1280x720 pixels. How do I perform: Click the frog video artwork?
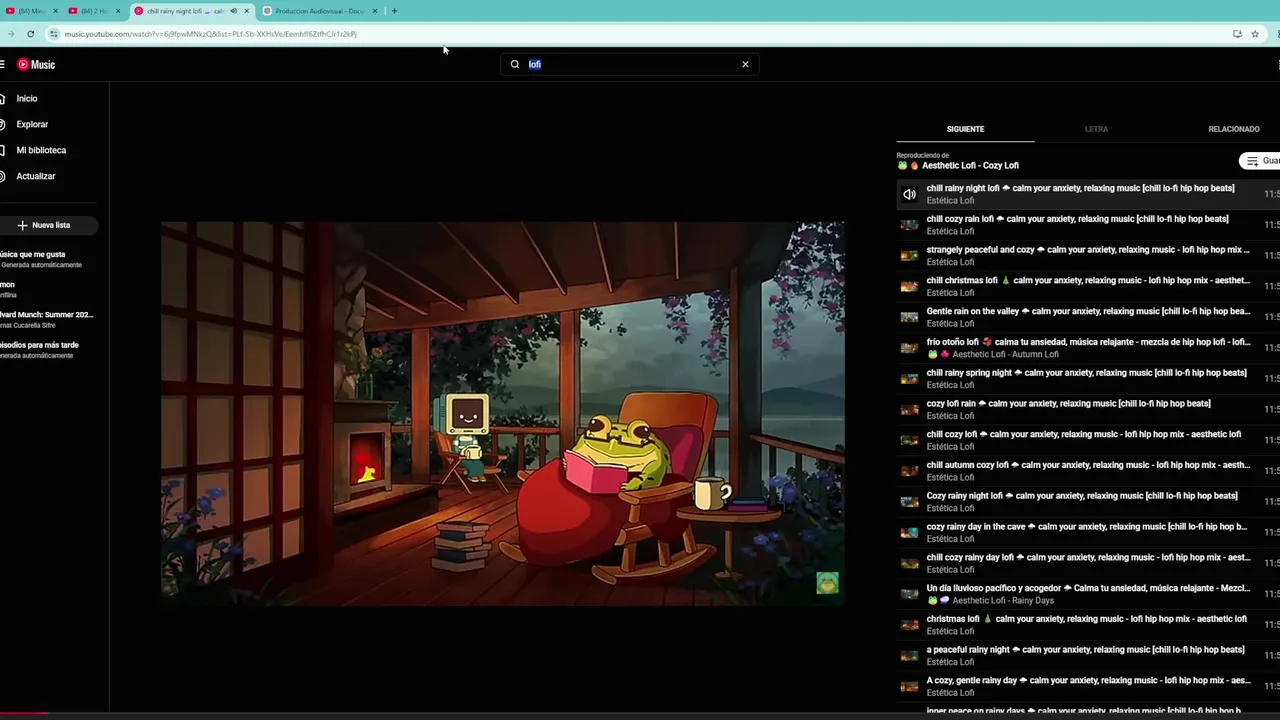coord(502,413)
